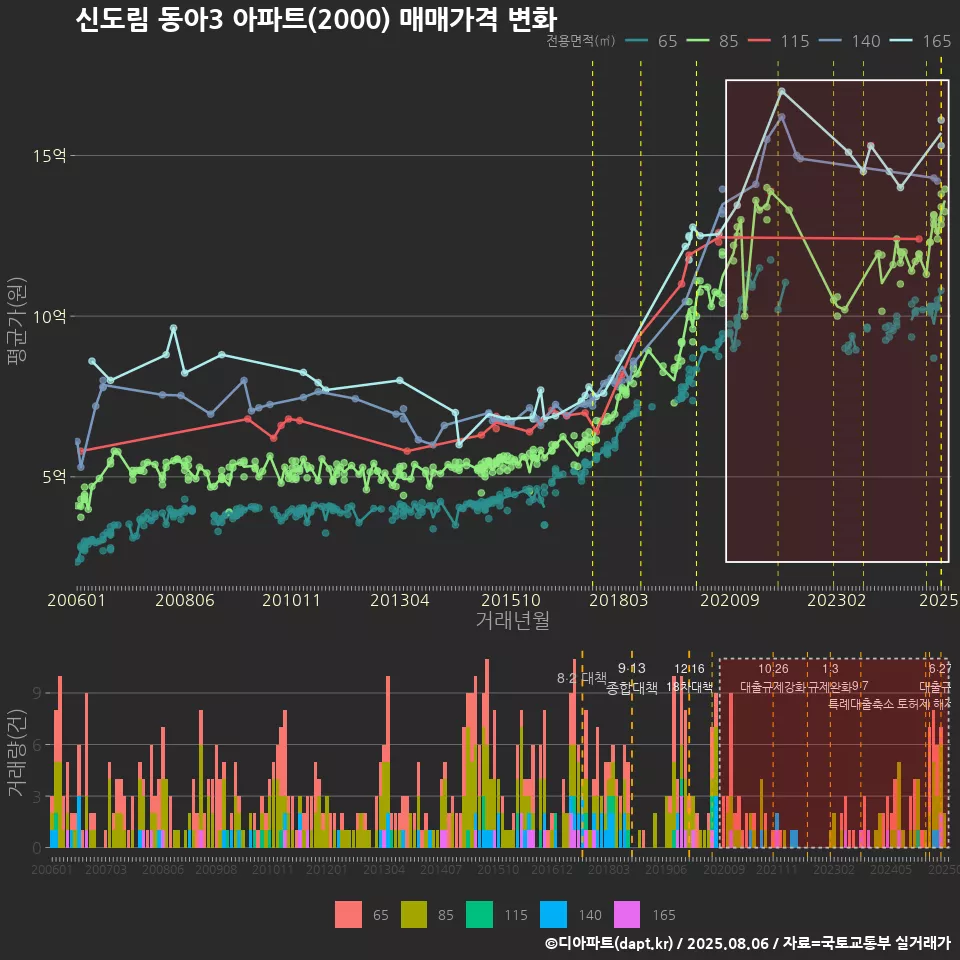960x960 pixels.
Task: Select the 65 line entry in top legend
Action: (x=651, y=41)
